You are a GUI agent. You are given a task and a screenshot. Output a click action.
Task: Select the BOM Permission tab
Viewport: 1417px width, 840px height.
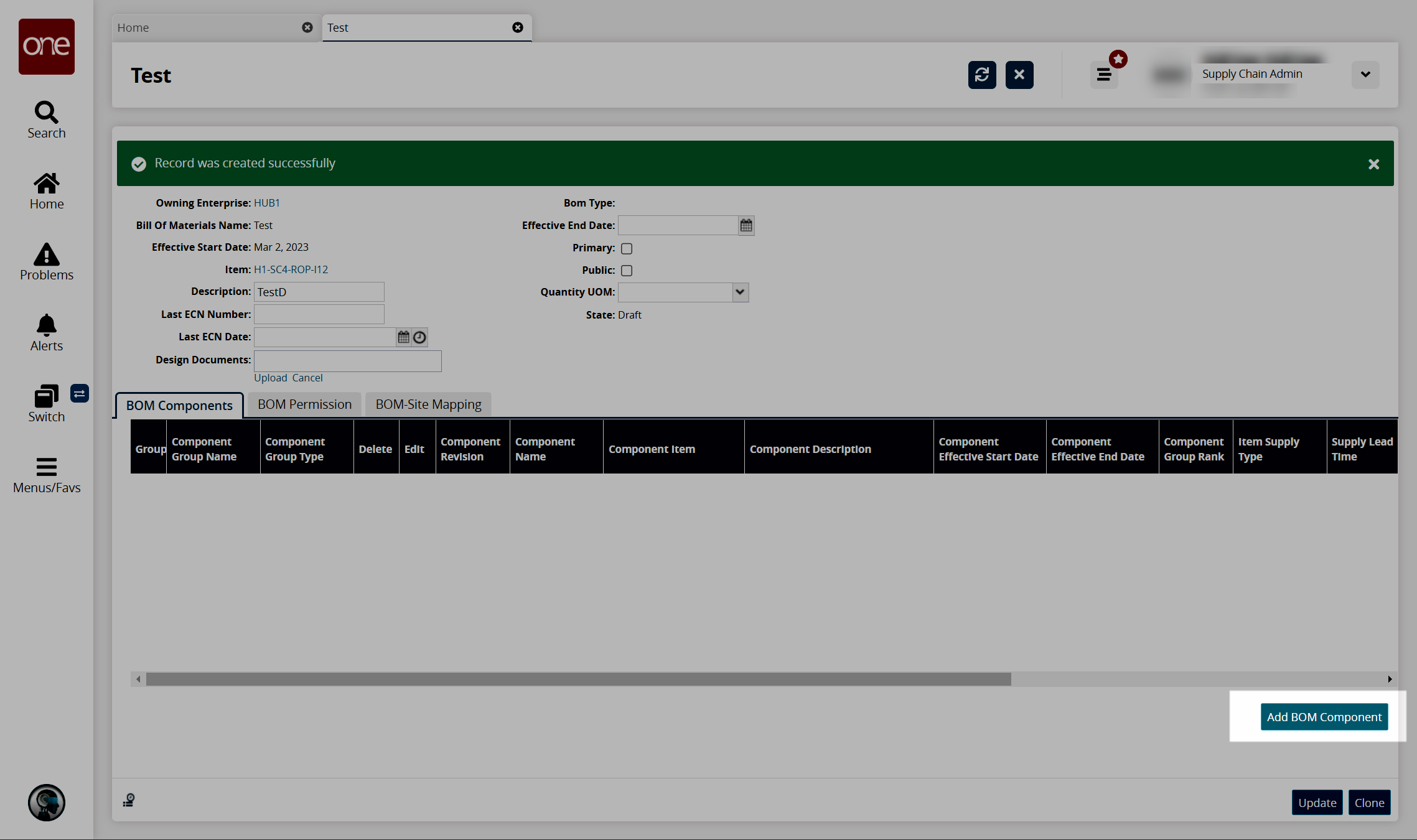pos(304,404)
